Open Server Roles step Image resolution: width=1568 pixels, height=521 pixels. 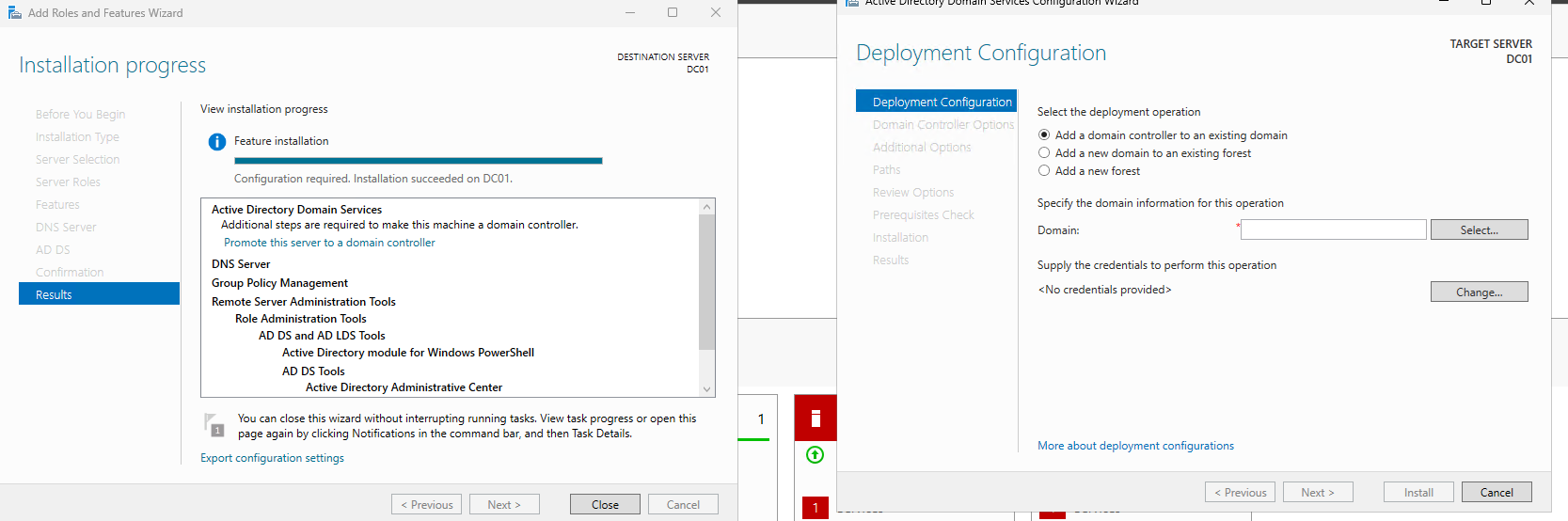click(68, 182)
